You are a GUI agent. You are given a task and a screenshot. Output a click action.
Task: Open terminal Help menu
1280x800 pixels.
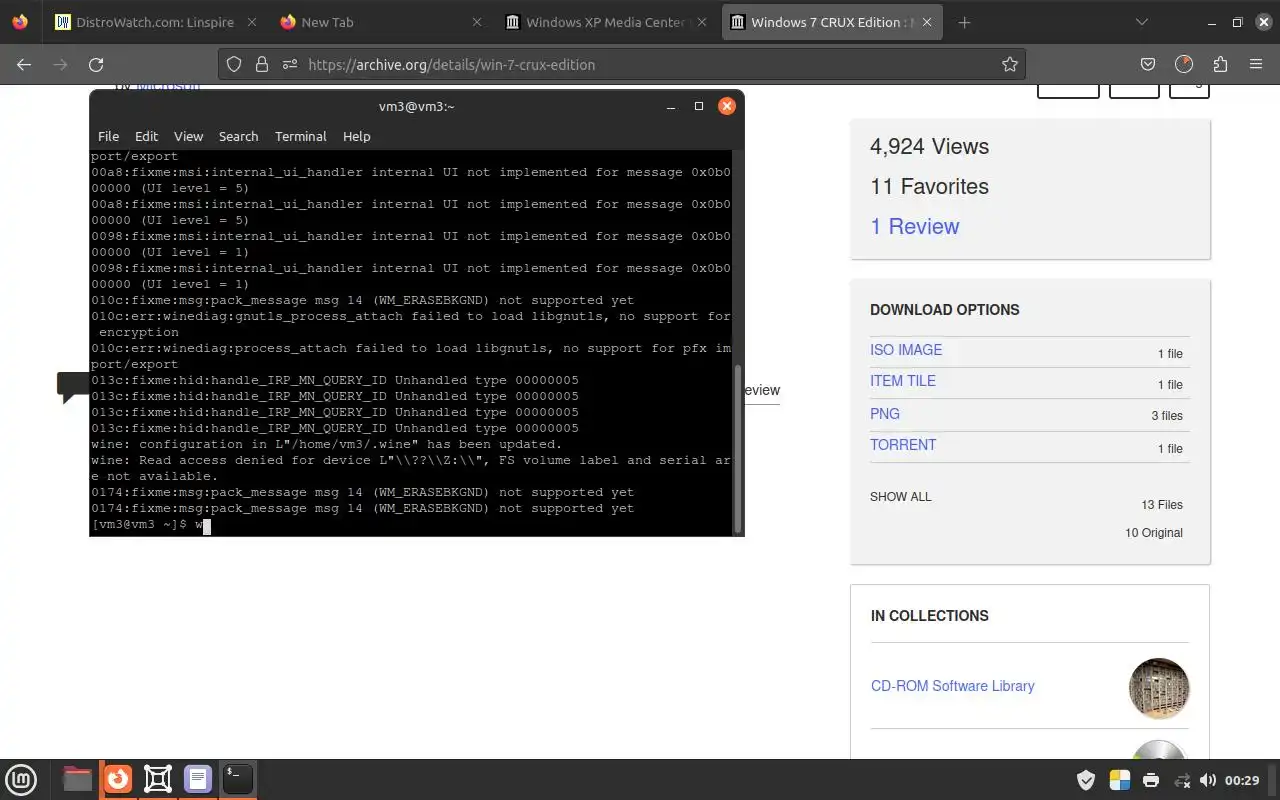(356, 136)
